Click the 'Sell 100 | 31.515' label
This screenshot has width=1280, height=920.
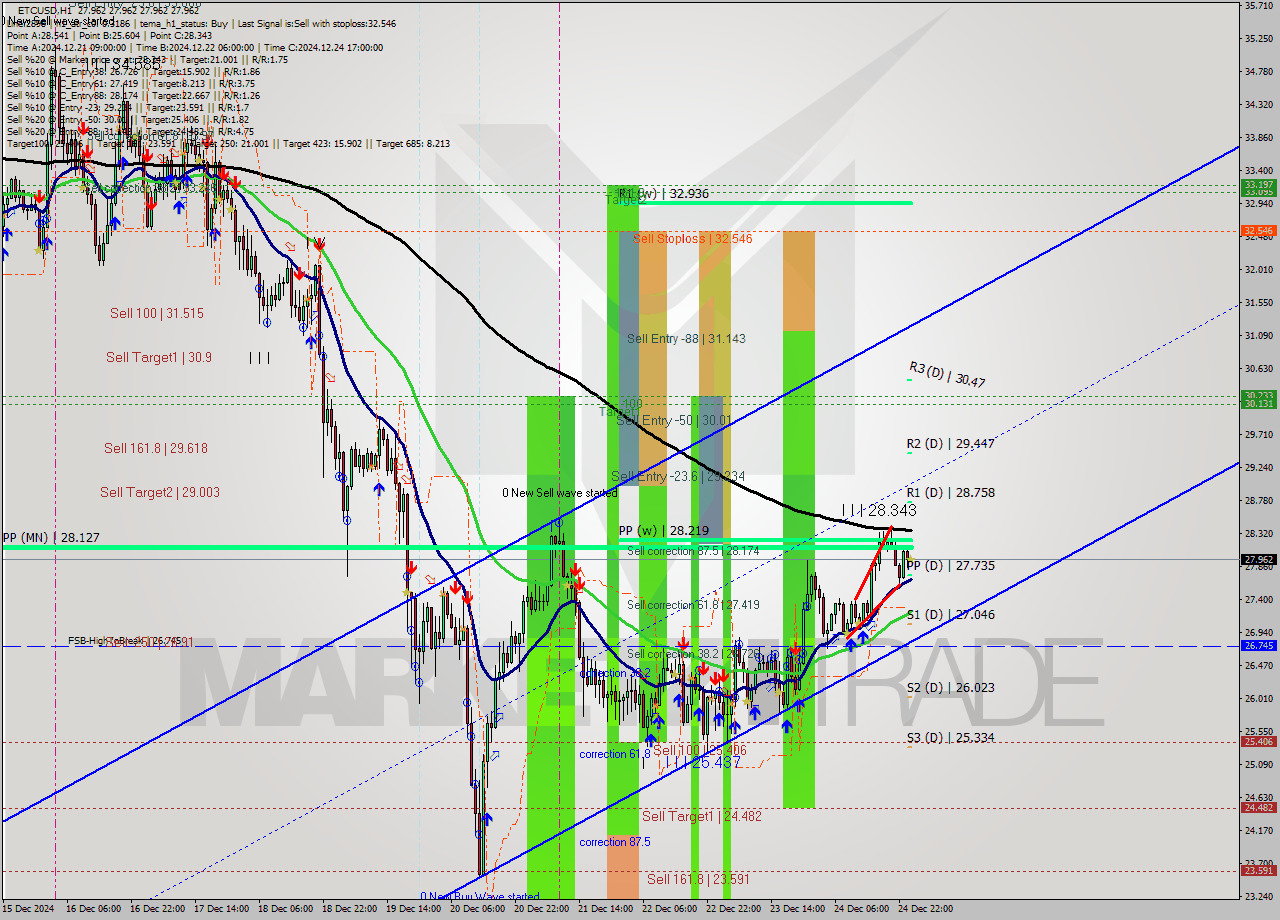(x=157, y=314)
